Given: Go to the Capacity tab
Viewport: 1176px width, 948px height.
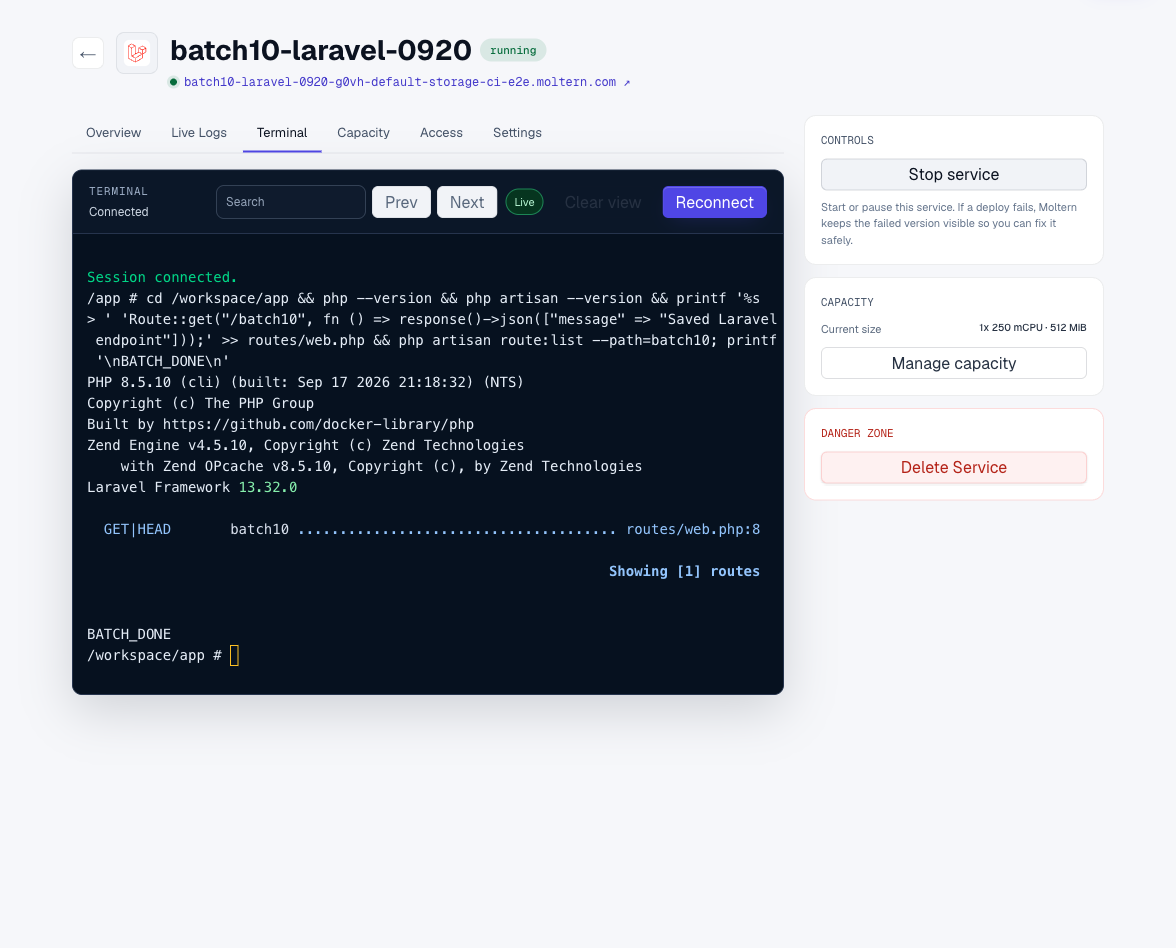Looking at the screenshot, I should coord(363,133).
